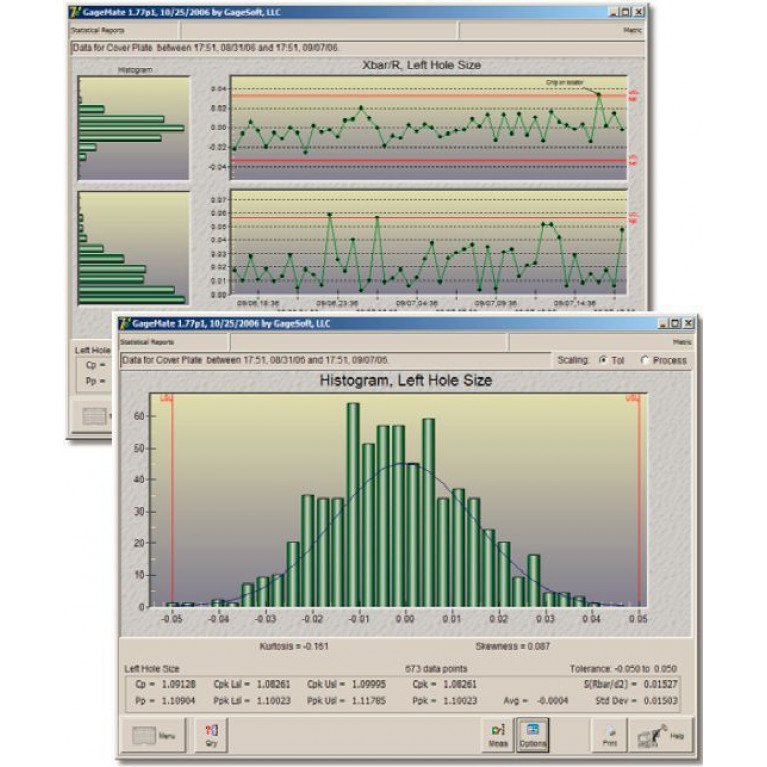Viewport: 767px width, 767px height.
Task: Click the upper Histogram thumbnail panel
Action: (133, 128)
